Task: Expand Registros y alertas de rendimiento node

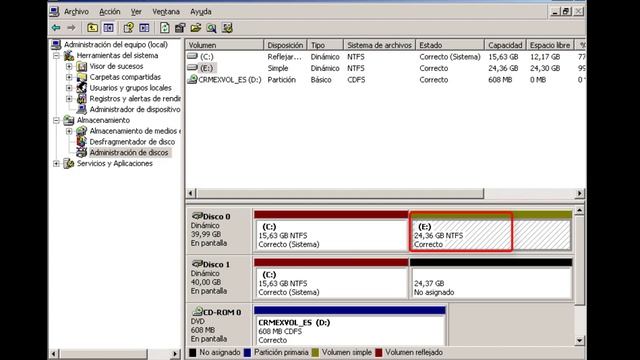Action: click(x=69, y=98)
